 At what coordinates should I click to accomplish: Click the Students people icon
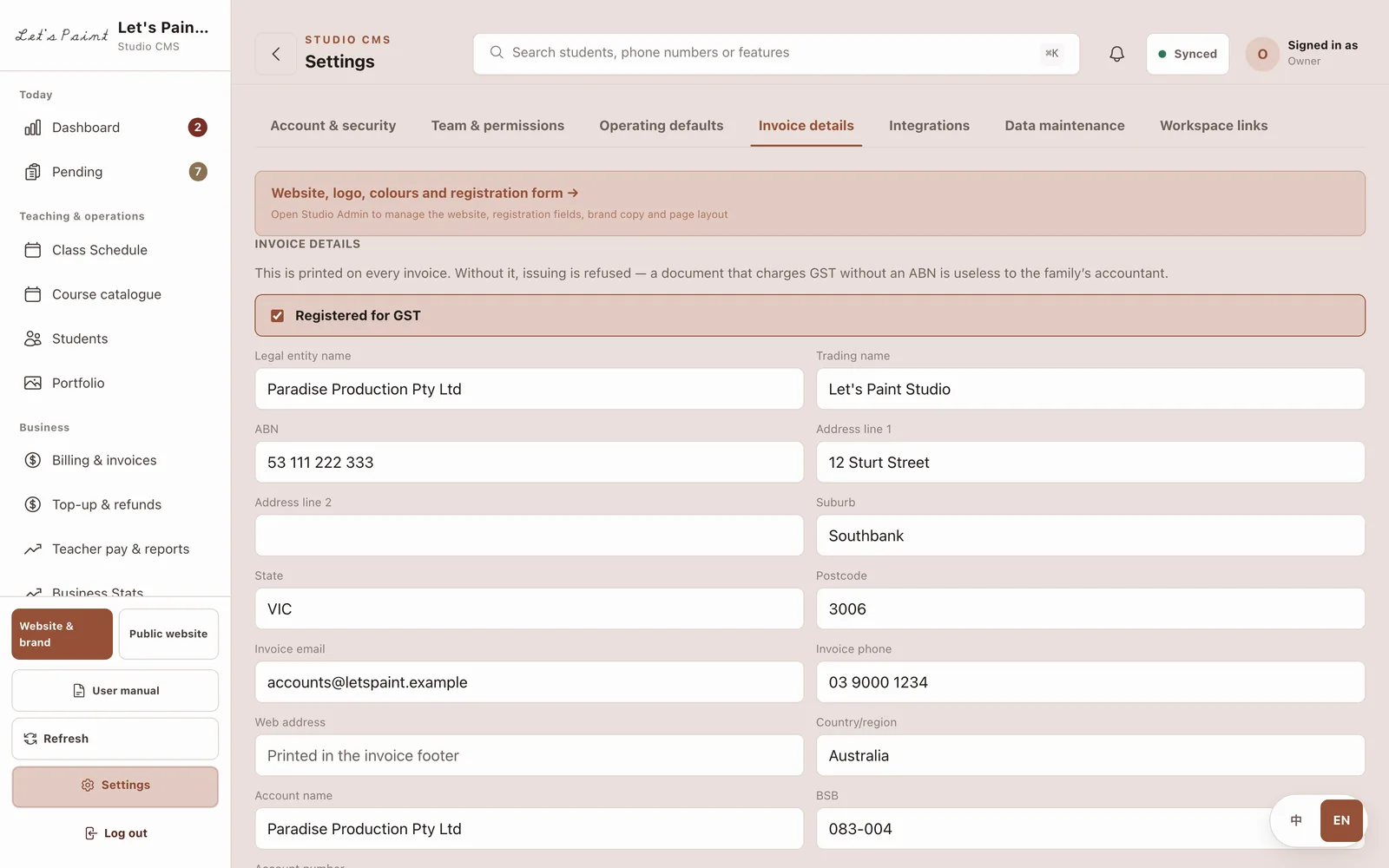coord(33,339)
